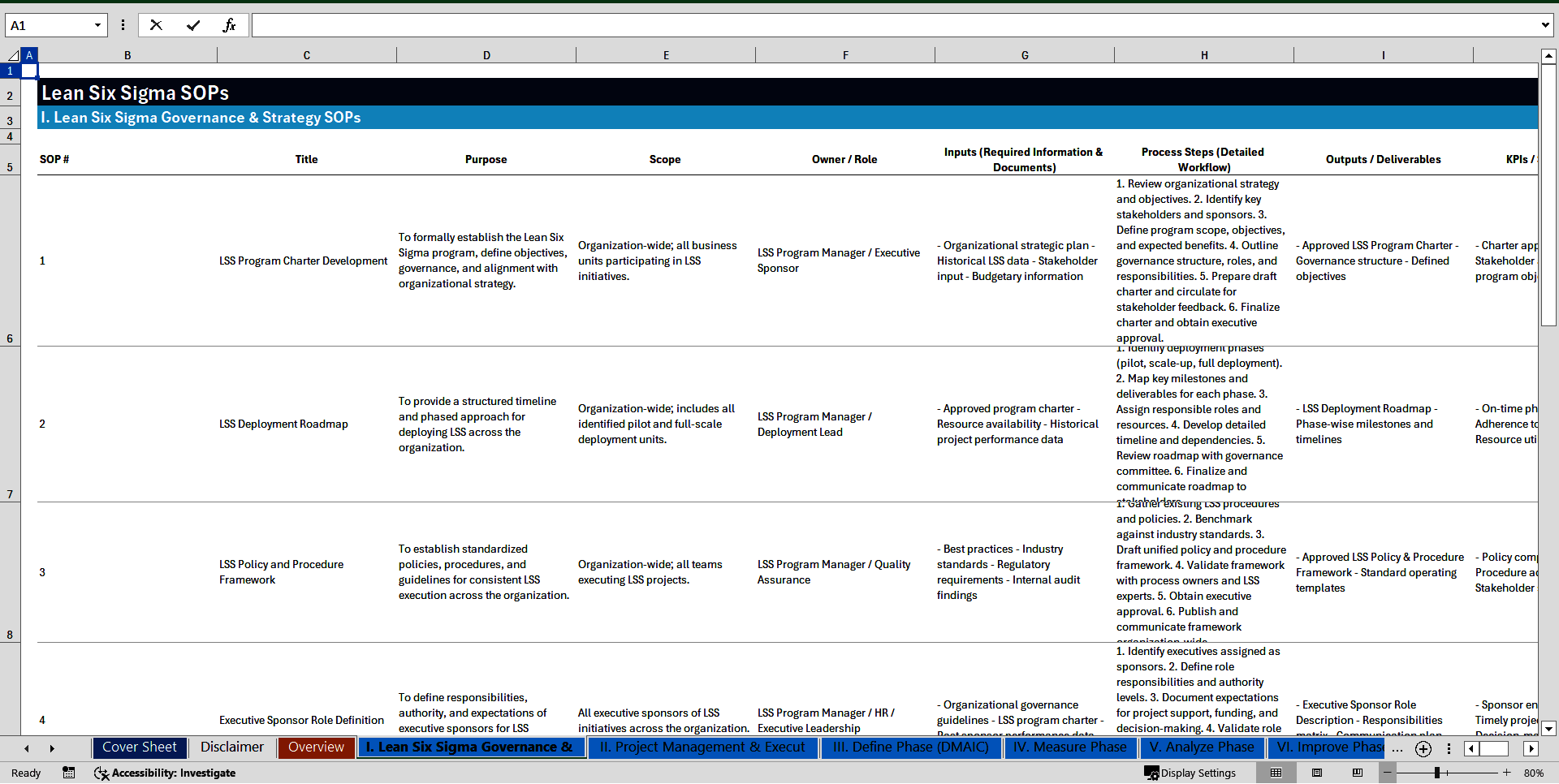1559x784 pixels.
Task: Click the macro recording status bar icon
Action: tap(69, 773)
